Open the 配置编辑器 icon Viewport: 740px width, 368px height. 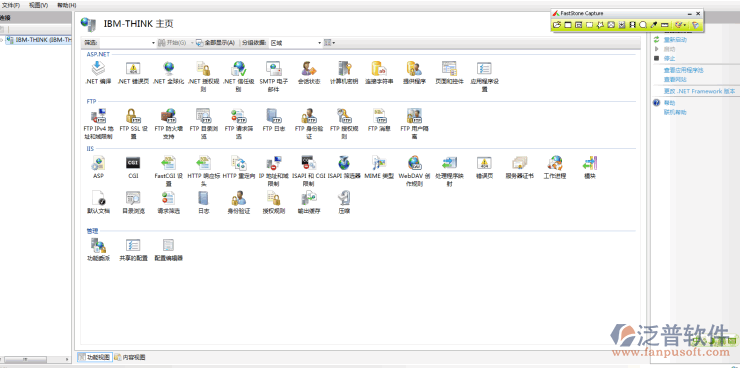point(168,249)
